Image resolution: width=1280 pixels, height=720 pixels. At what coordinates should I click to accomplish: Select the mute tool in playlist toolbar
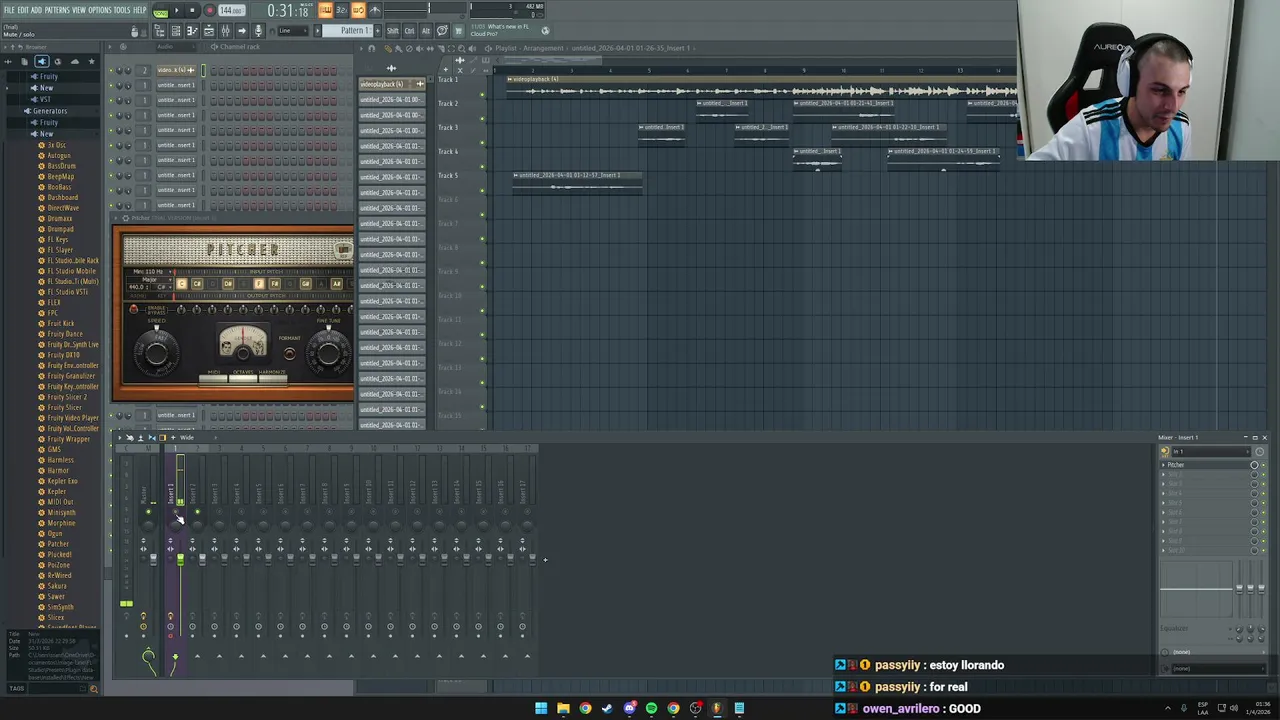tap(420, 48)
